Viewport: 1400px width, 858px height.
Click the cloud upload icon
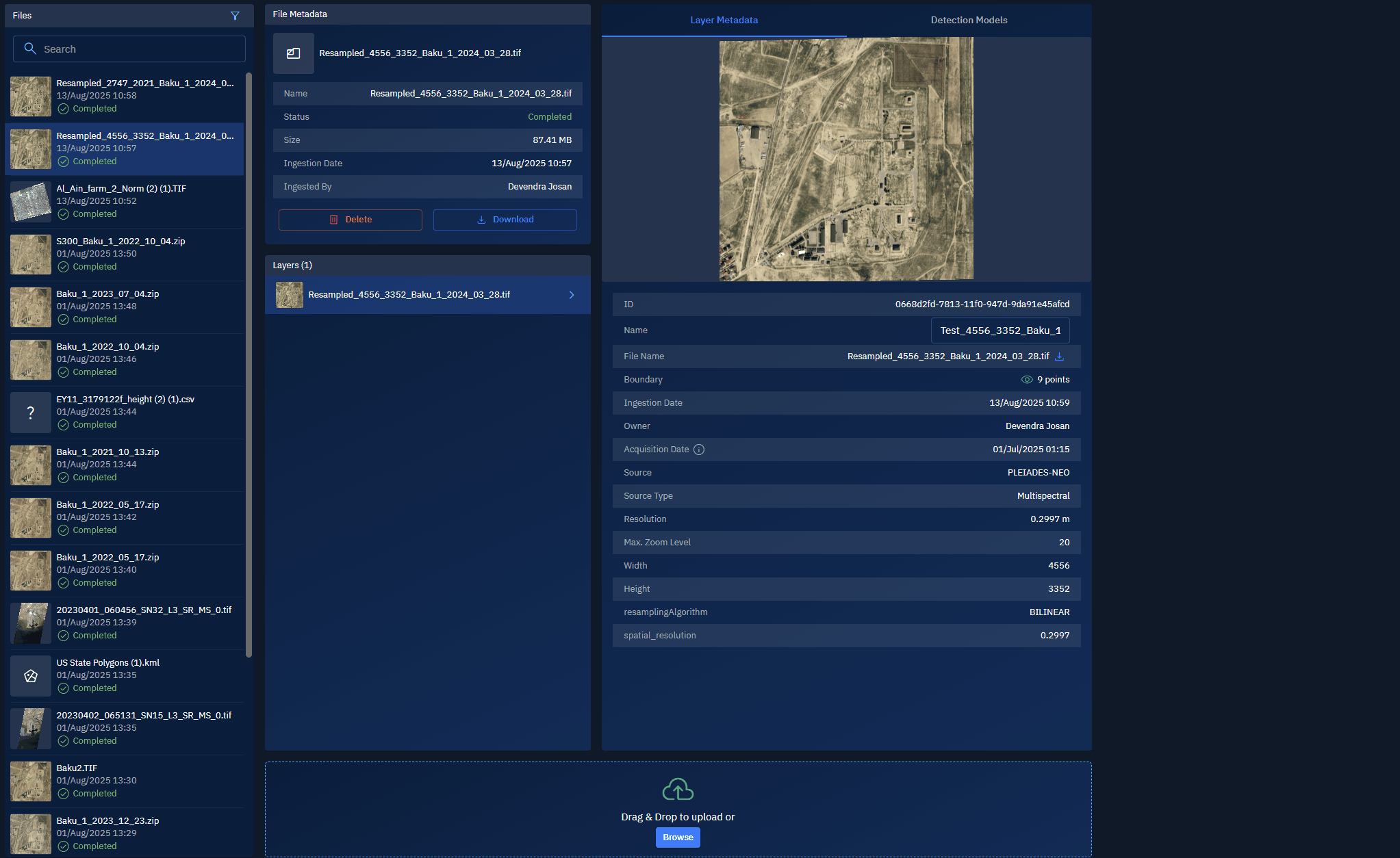click(678, 790)
